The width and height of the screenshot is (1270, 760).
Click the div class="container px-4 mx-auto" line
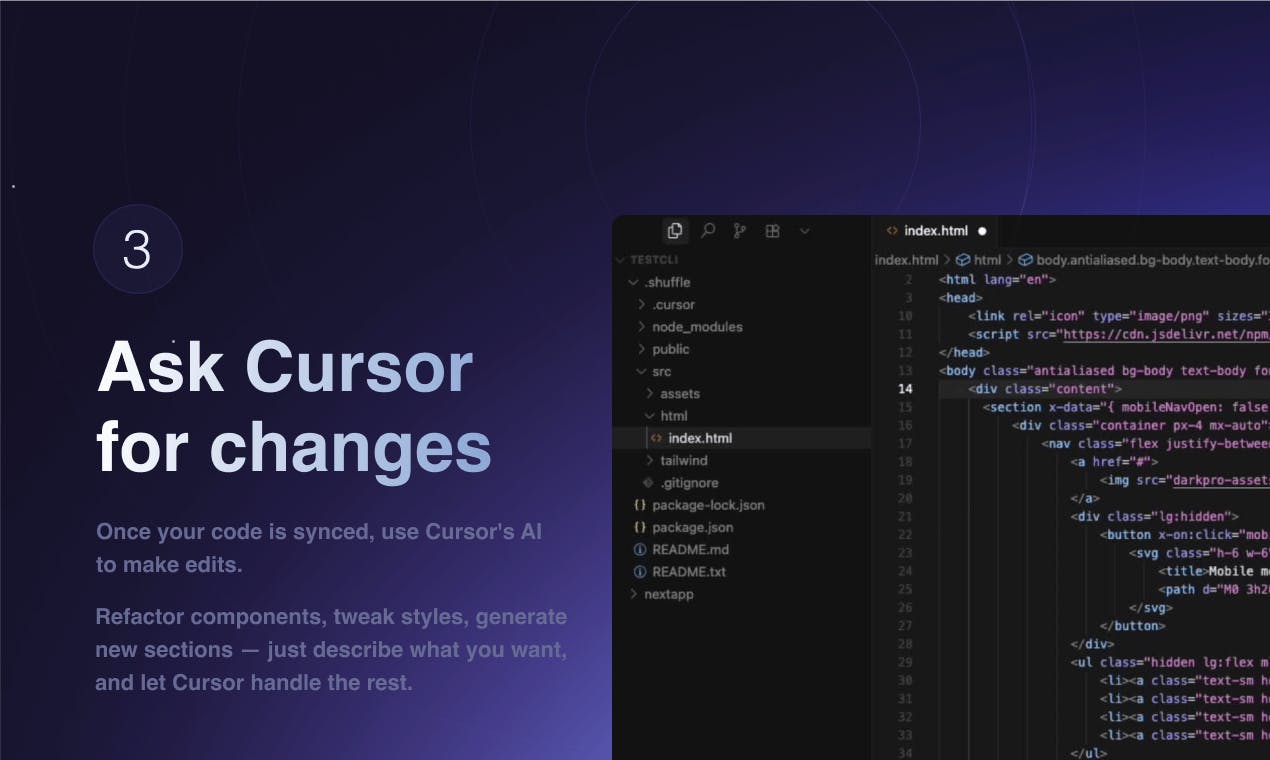pos(1140,426)
